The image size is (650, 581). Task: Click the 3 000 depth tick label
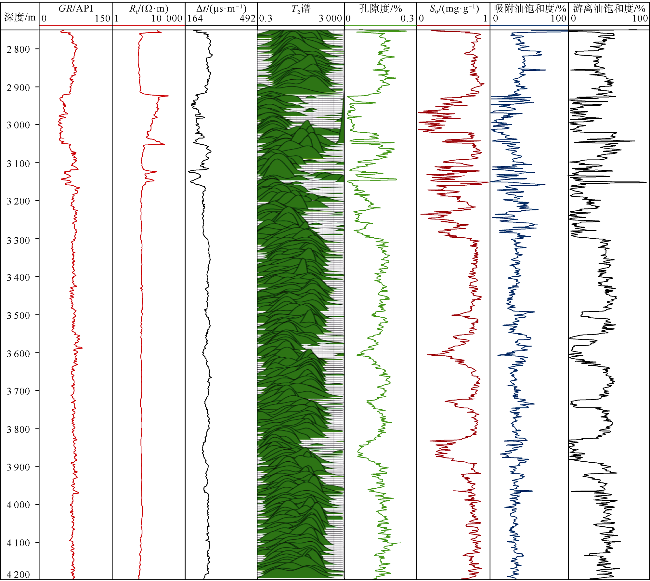tap(21, 125)
